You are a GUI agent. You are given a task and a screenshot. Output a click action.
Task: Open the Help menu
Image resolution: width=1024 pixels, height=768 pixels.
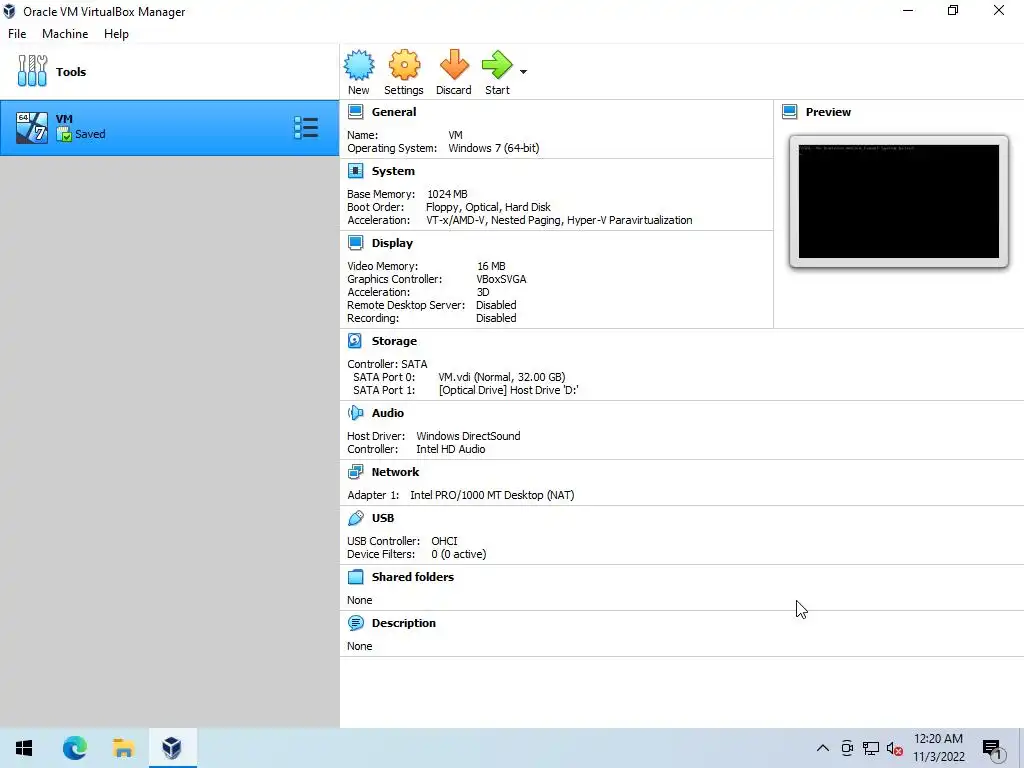(x=116, y=34)
